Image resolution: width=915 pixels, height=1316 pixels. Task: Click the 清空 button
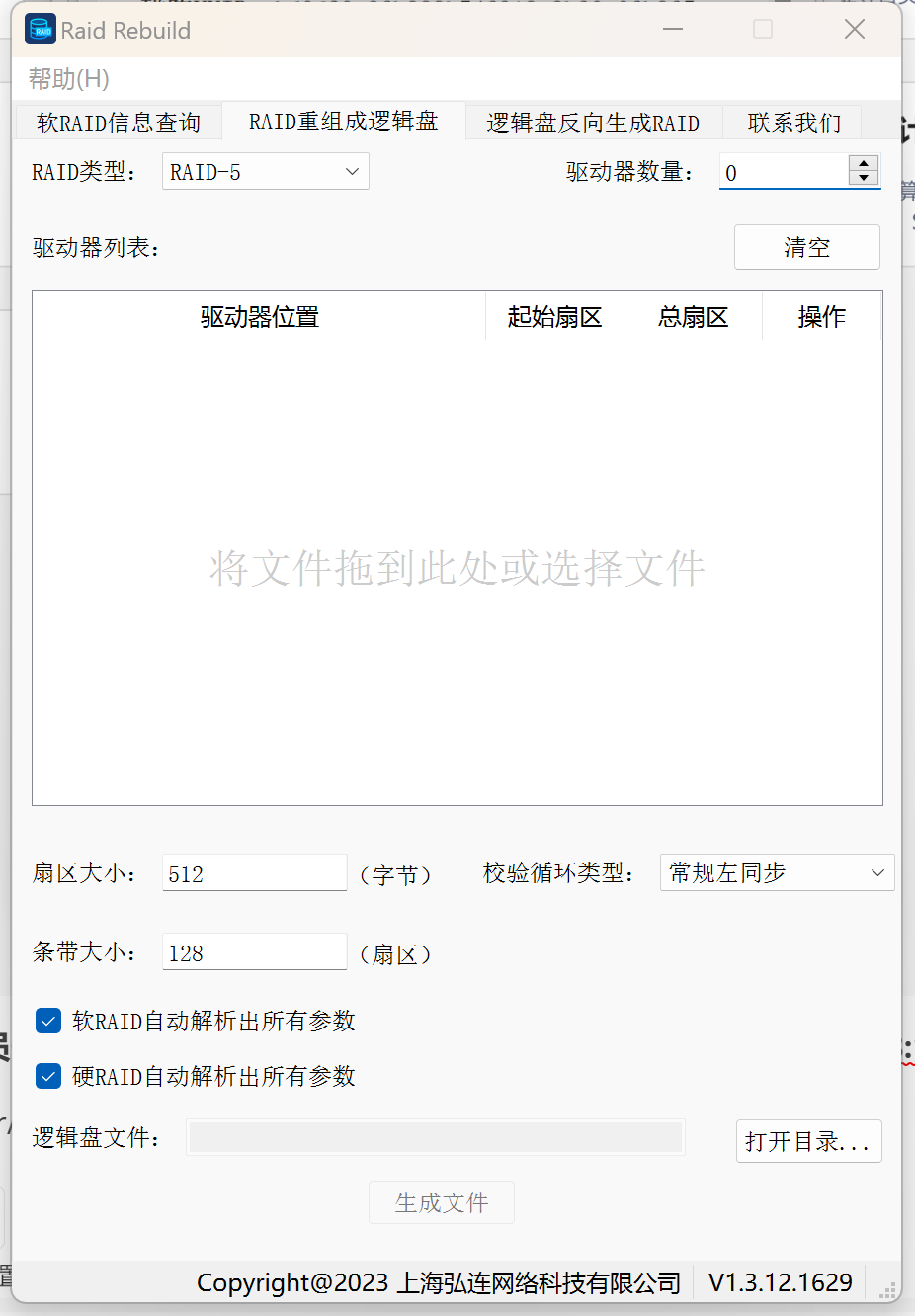click(x=807, y=247)
